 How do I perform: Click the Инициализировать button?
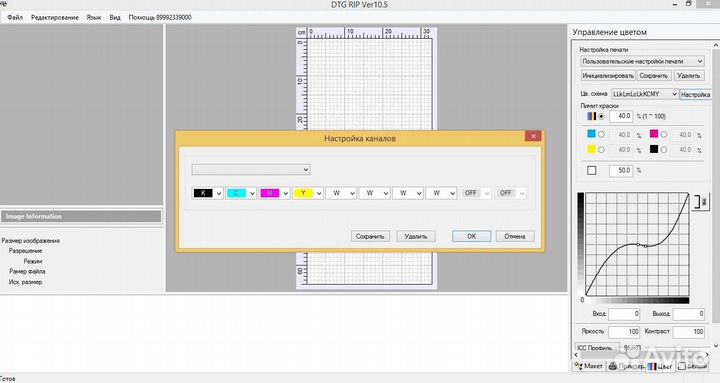tap(608, 75)
